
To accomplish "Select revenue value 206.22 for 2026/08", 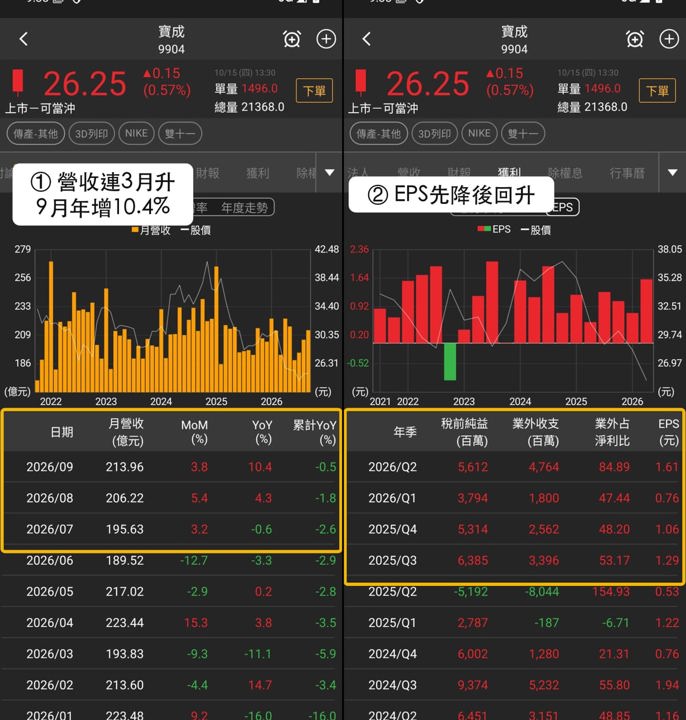I will (x=125, y=498).
